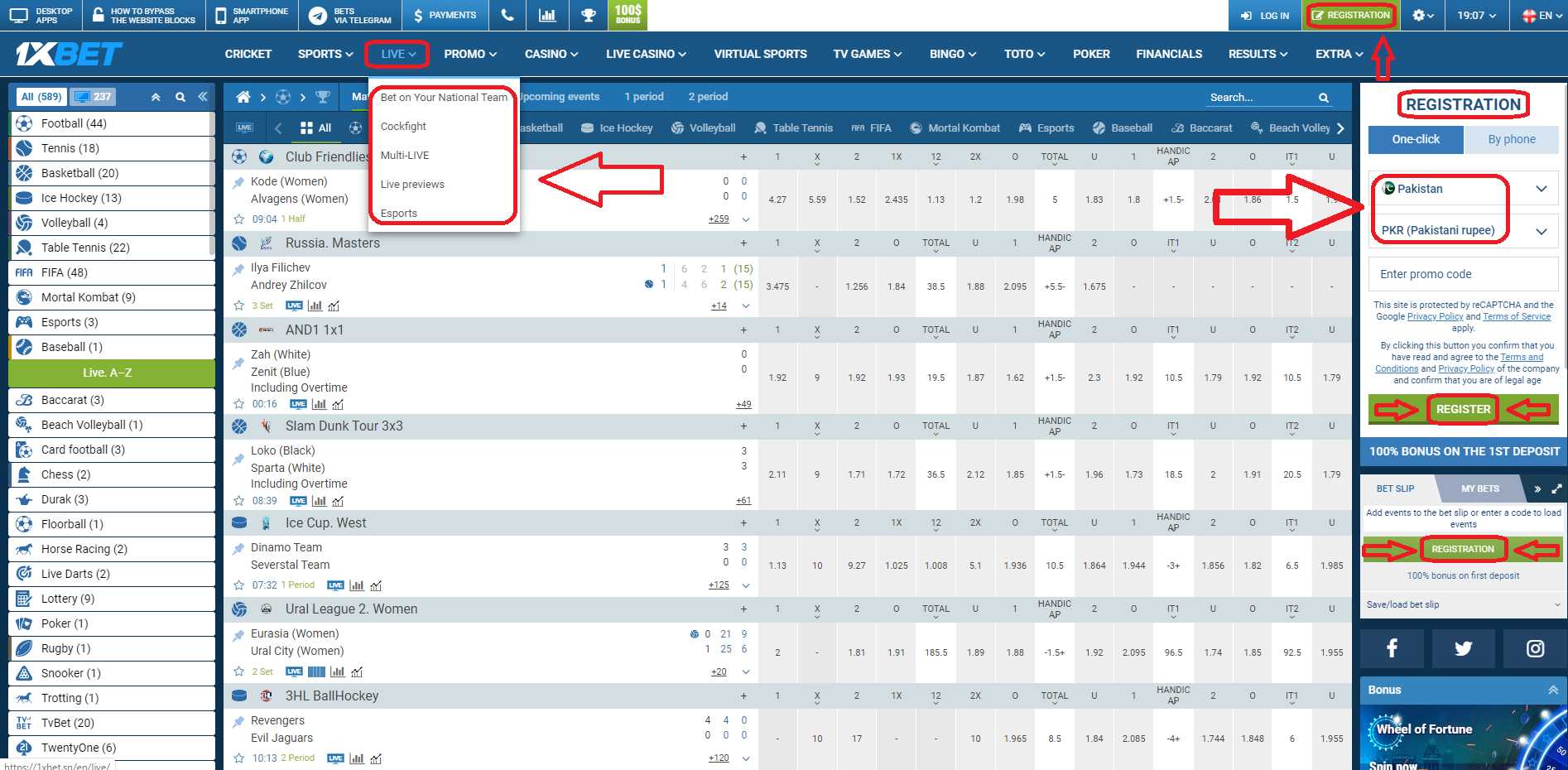Screen dimensions: 1568x770
Task: Switch to By phone registration tab
Action: (x=1511, y=139)
